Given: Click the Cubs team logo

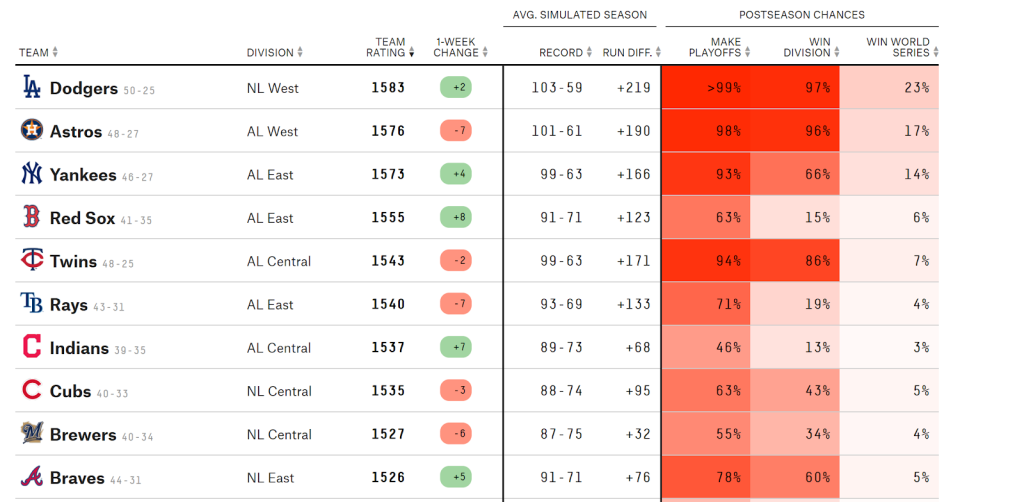Looking at the screenshot, I should coord(32,391).
